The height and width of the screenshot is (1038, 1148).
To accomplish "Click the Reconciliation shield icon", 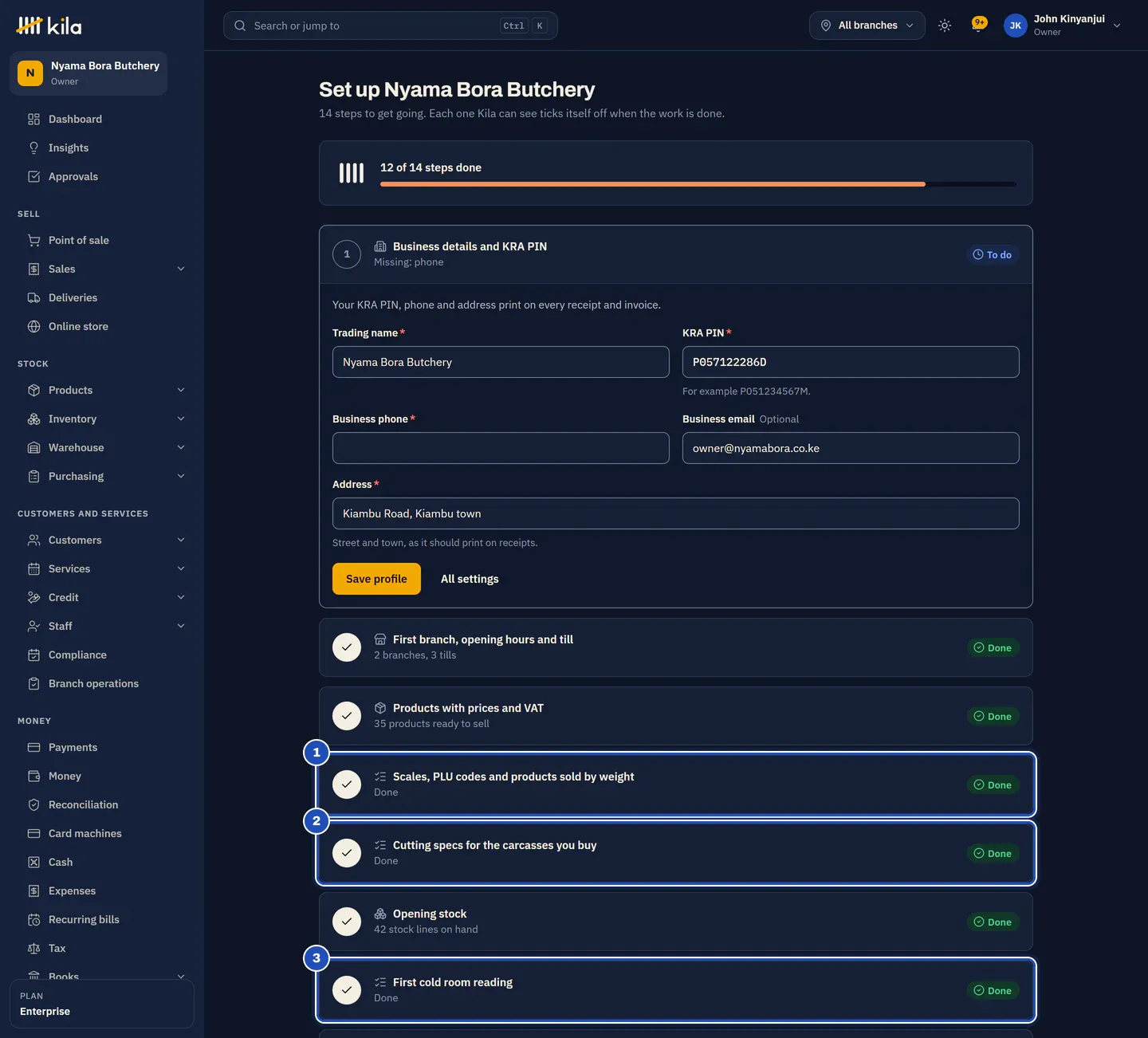I will click(x=33, y=805).
